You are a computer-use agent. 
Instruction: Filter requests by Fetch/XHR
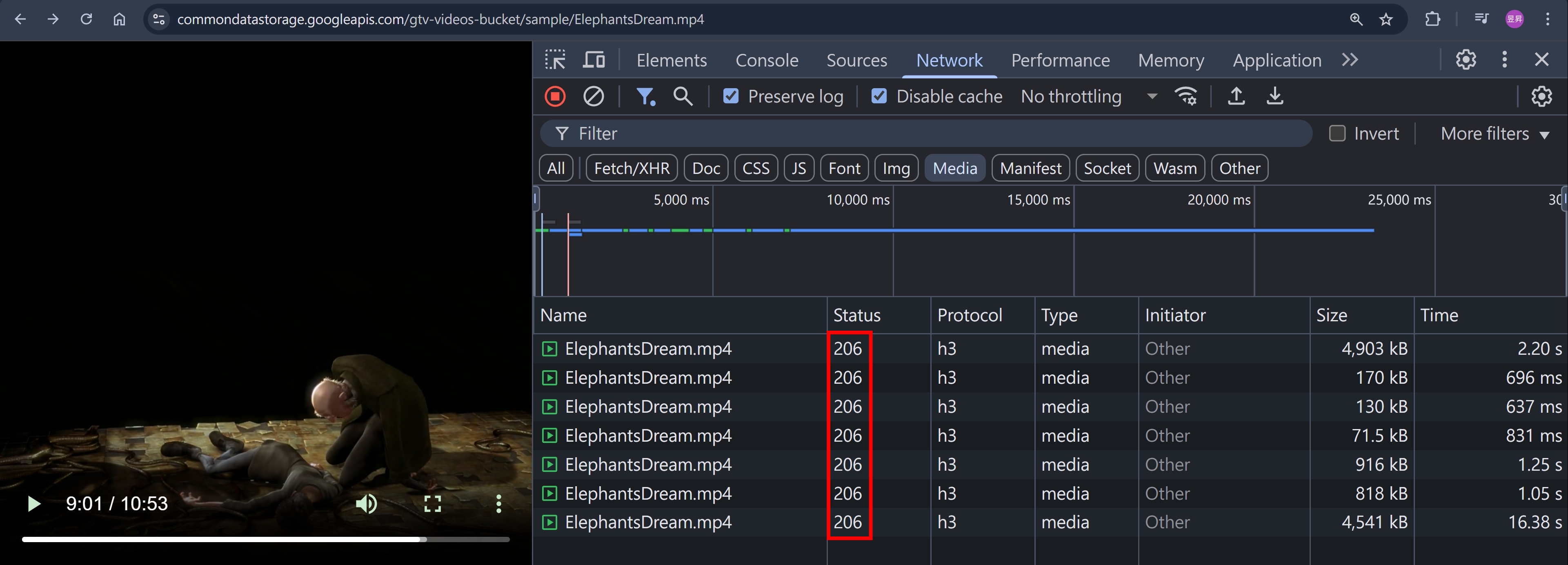click(631, 168)
